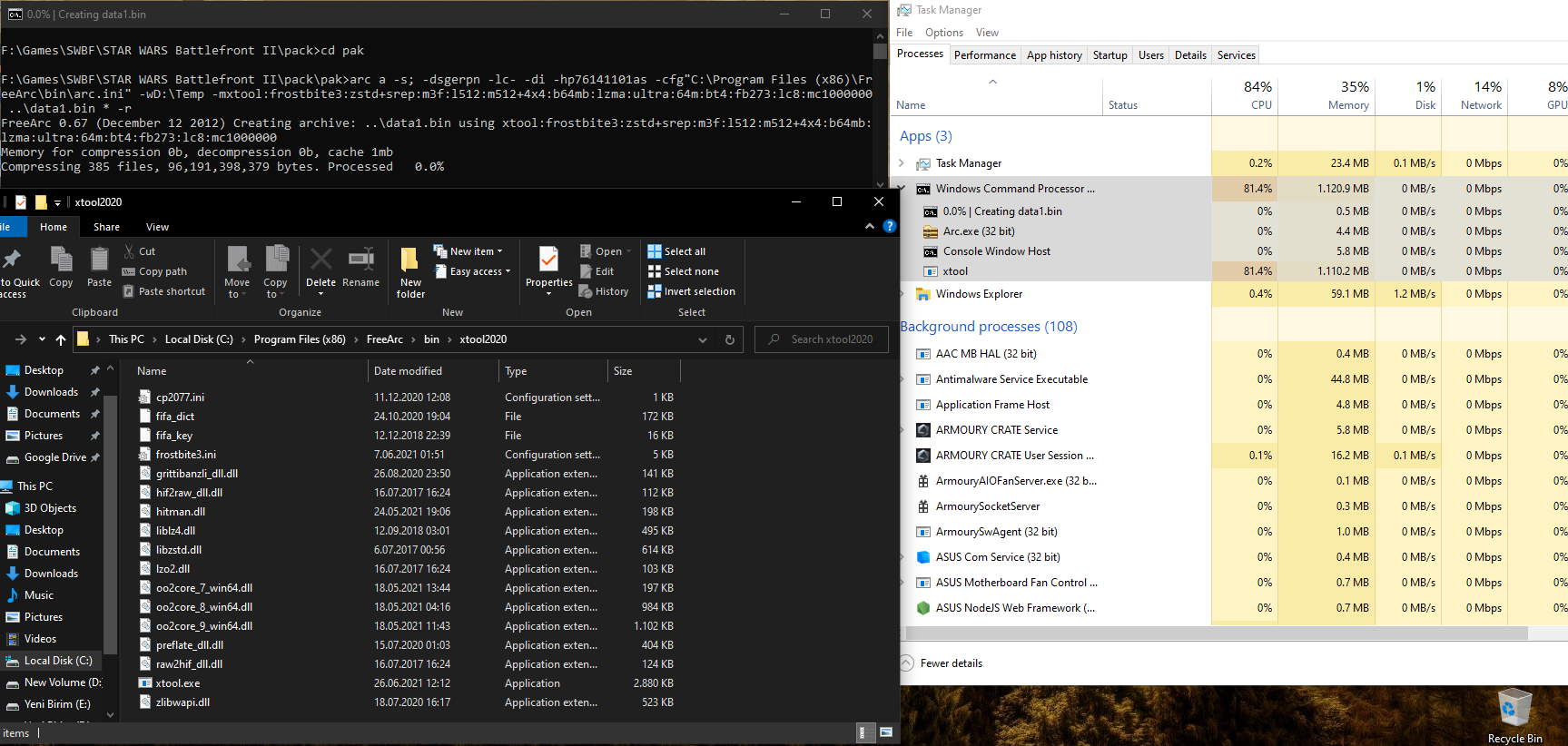Switch to Details tab in Task Manager
Viewport: 1568px width, 746px height.
1190,55
